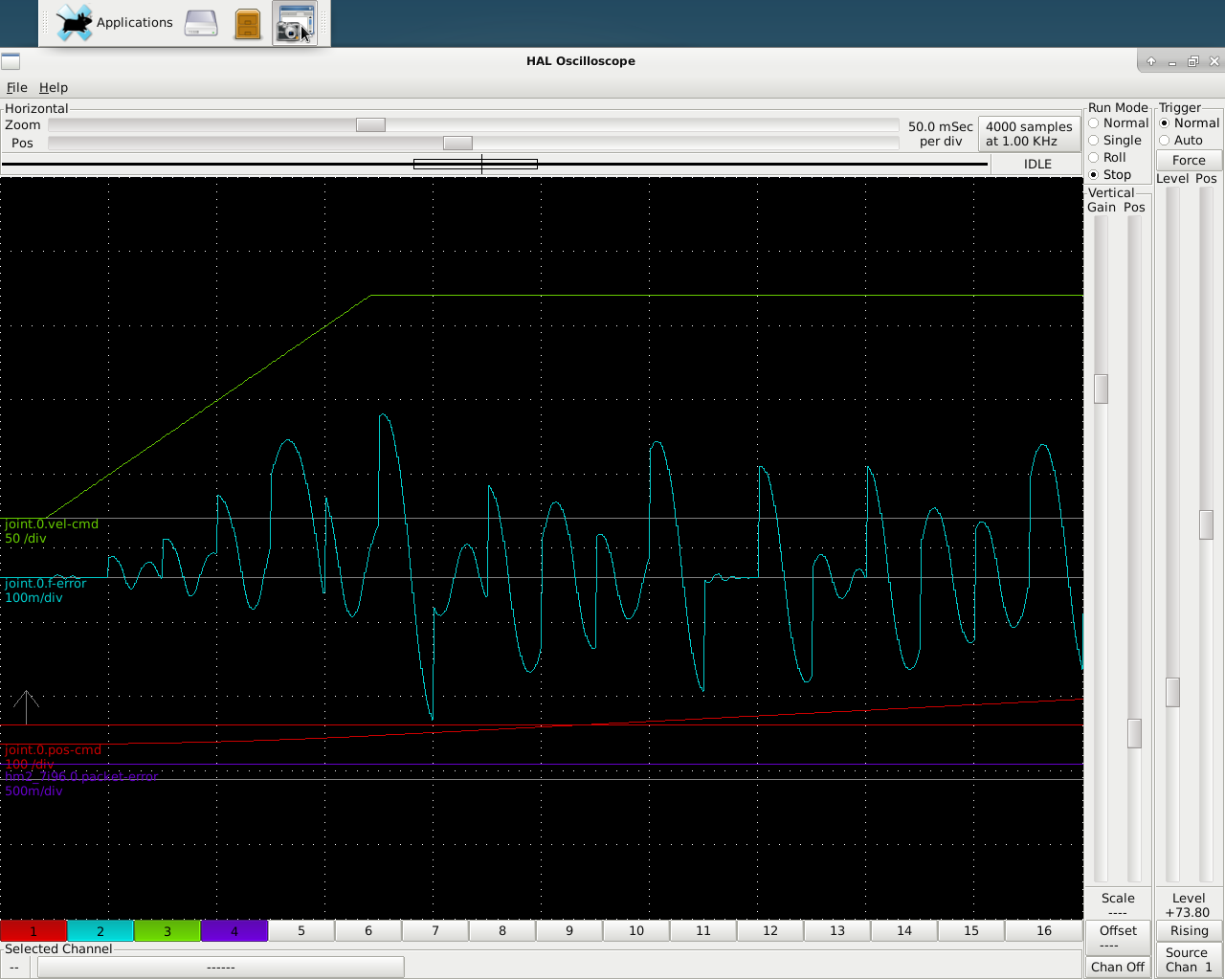Click the trigger level arrow marker on scope

coord(26,707)
